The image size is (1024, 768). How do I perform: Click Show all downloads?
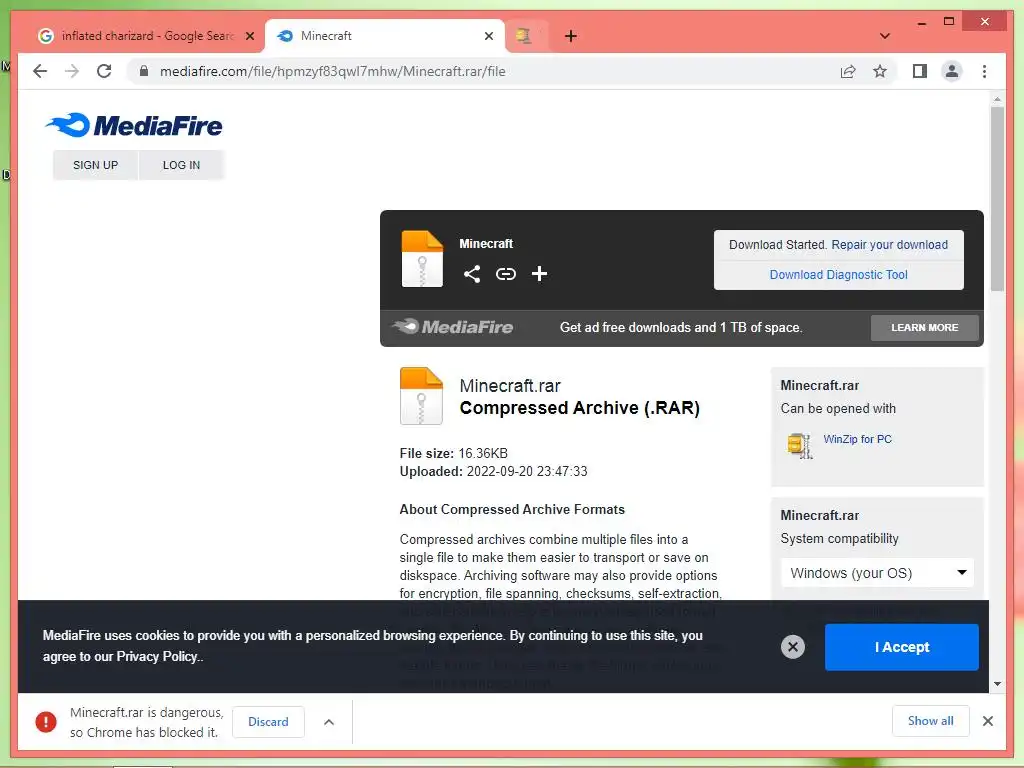point(931,721)
